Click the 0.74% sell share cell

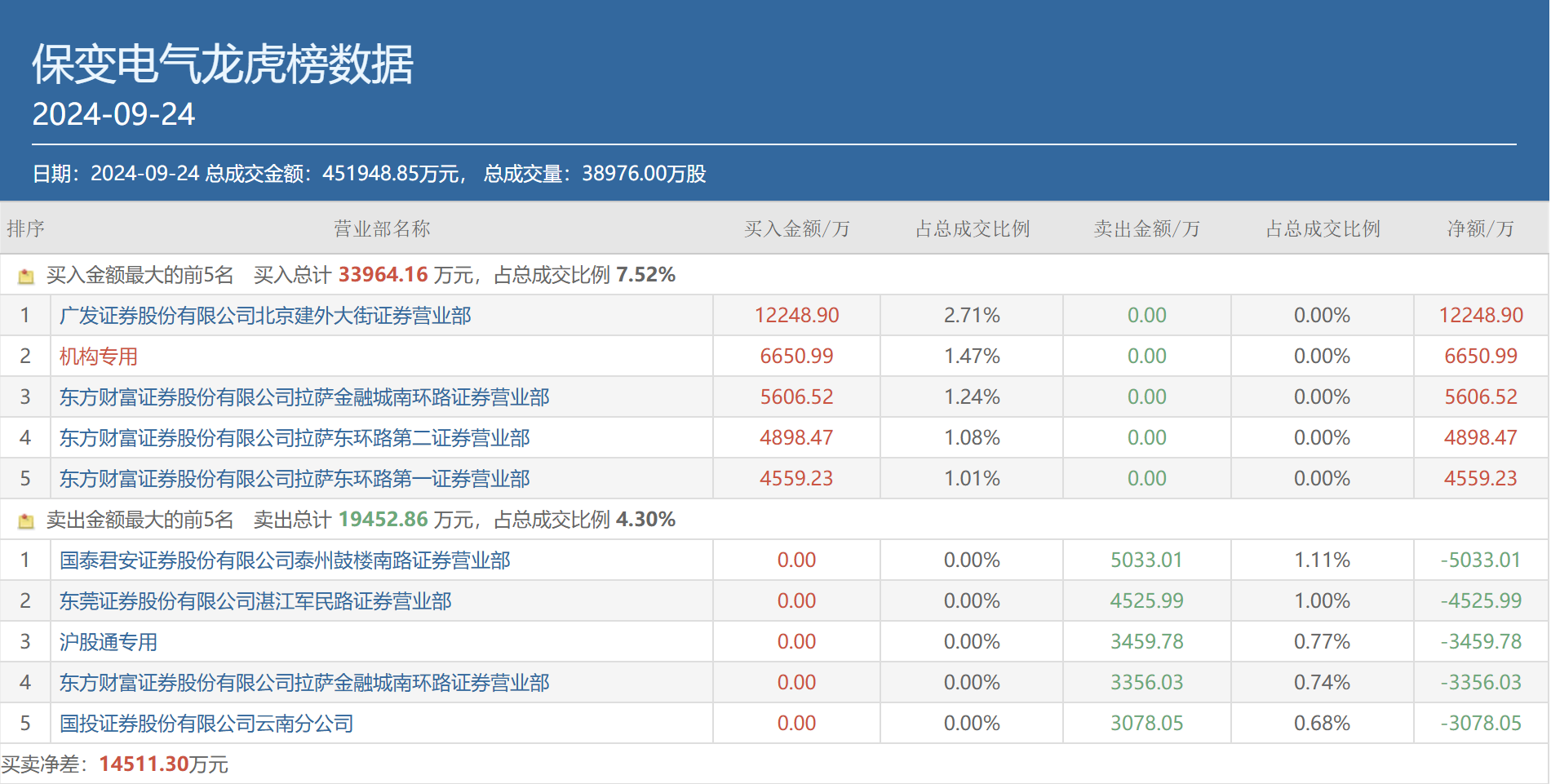(1322, 683)
